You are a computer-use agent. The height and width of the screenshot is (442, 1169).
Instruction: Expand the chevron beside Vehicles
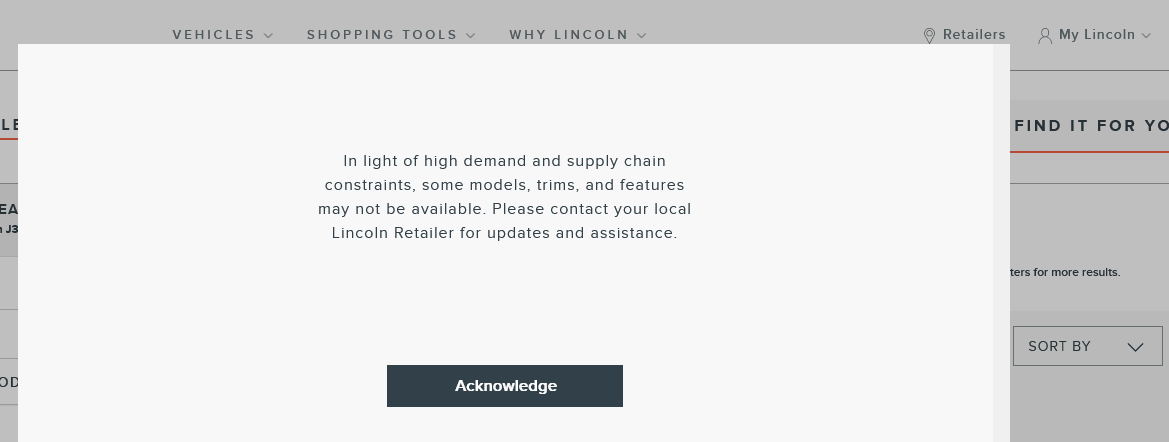pos(269,35)
